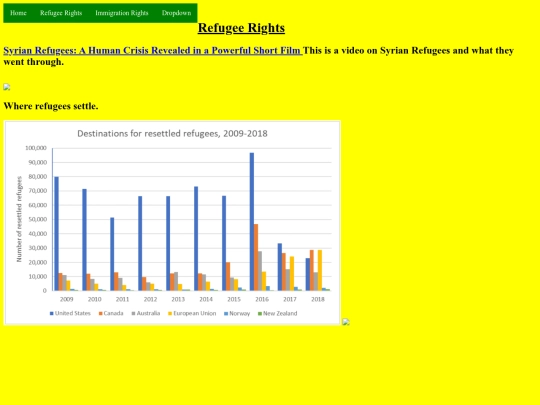Click the 'Number of resettled refugees' axis title
This screenshot has width=540, height=405.
(19, 219)
